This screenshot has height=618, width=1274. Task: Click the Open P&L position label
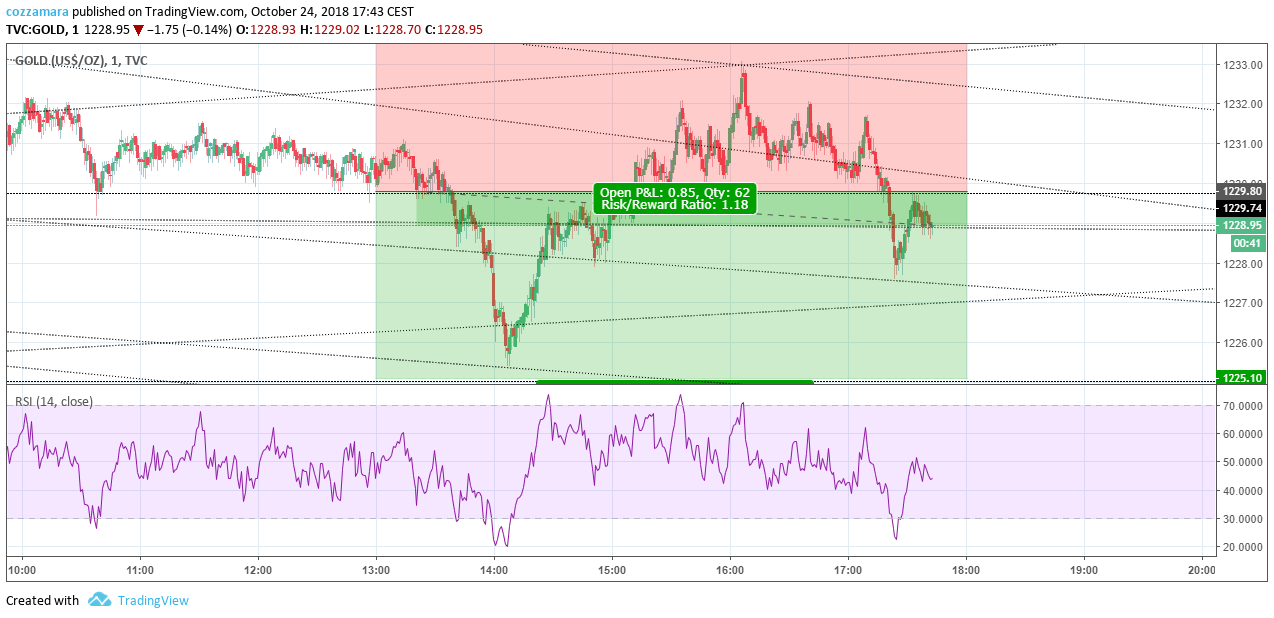coord(674,198)
